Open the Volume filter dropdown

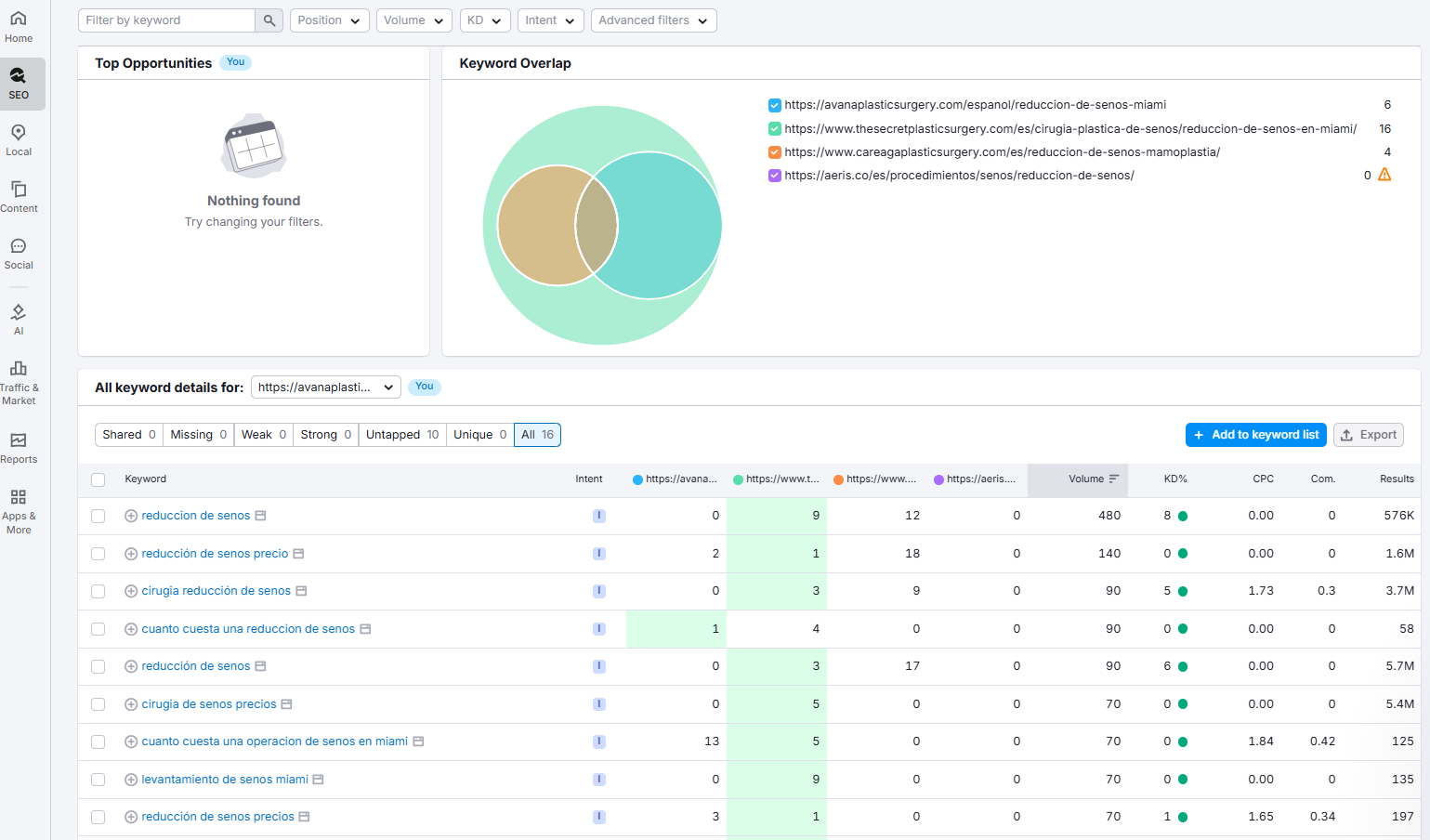pos(414,20)
